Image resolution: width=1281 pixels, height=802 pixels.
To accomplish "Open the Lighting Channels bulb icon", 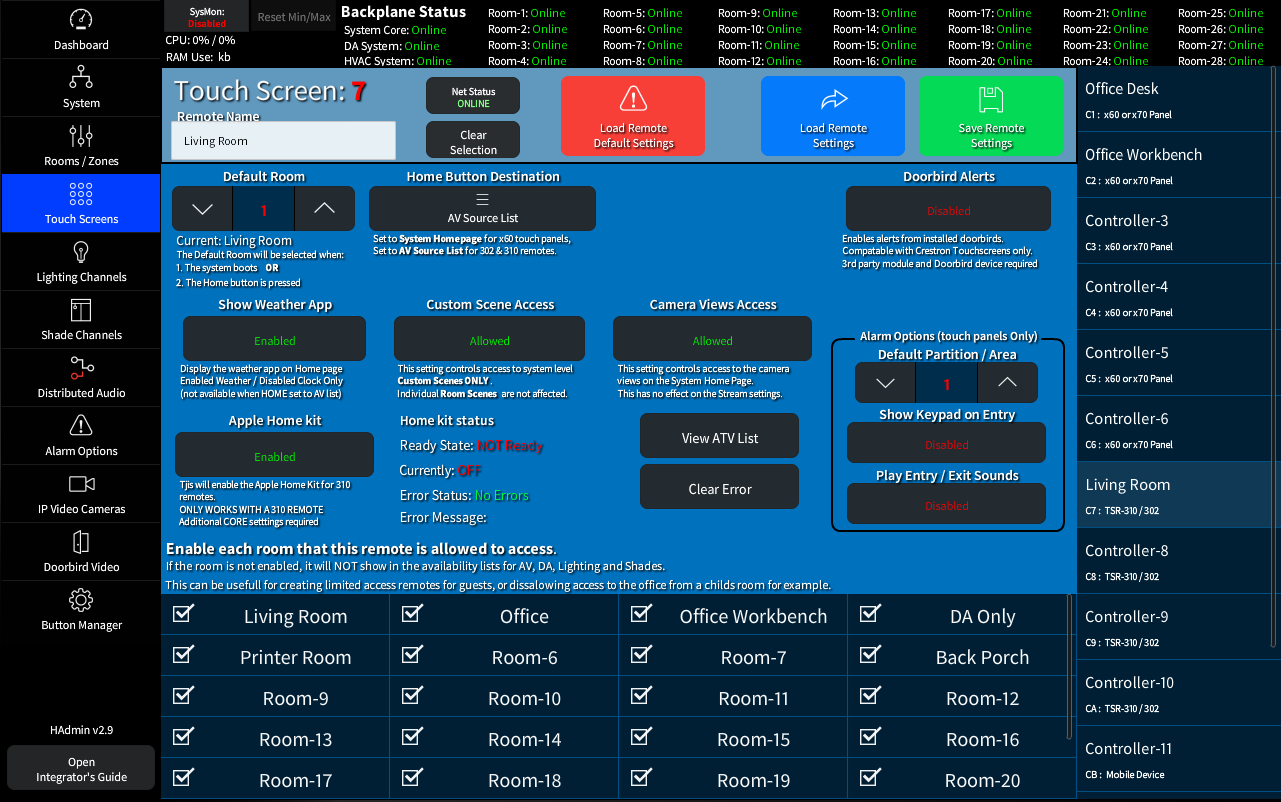I will (81, 251).
